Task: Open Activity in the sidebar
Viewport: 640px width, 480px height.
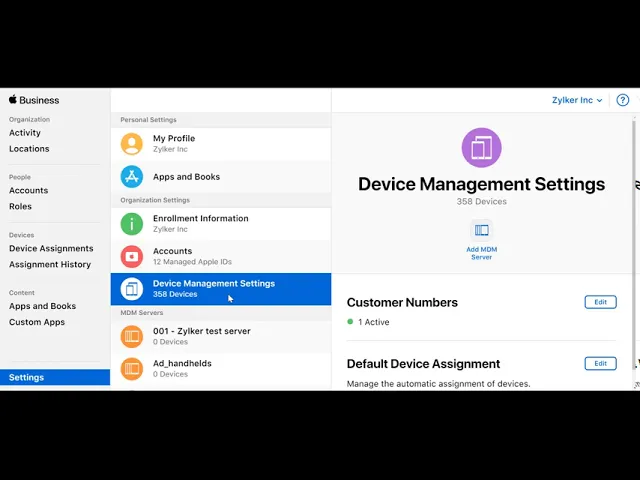Action: [x=25, y=133]
